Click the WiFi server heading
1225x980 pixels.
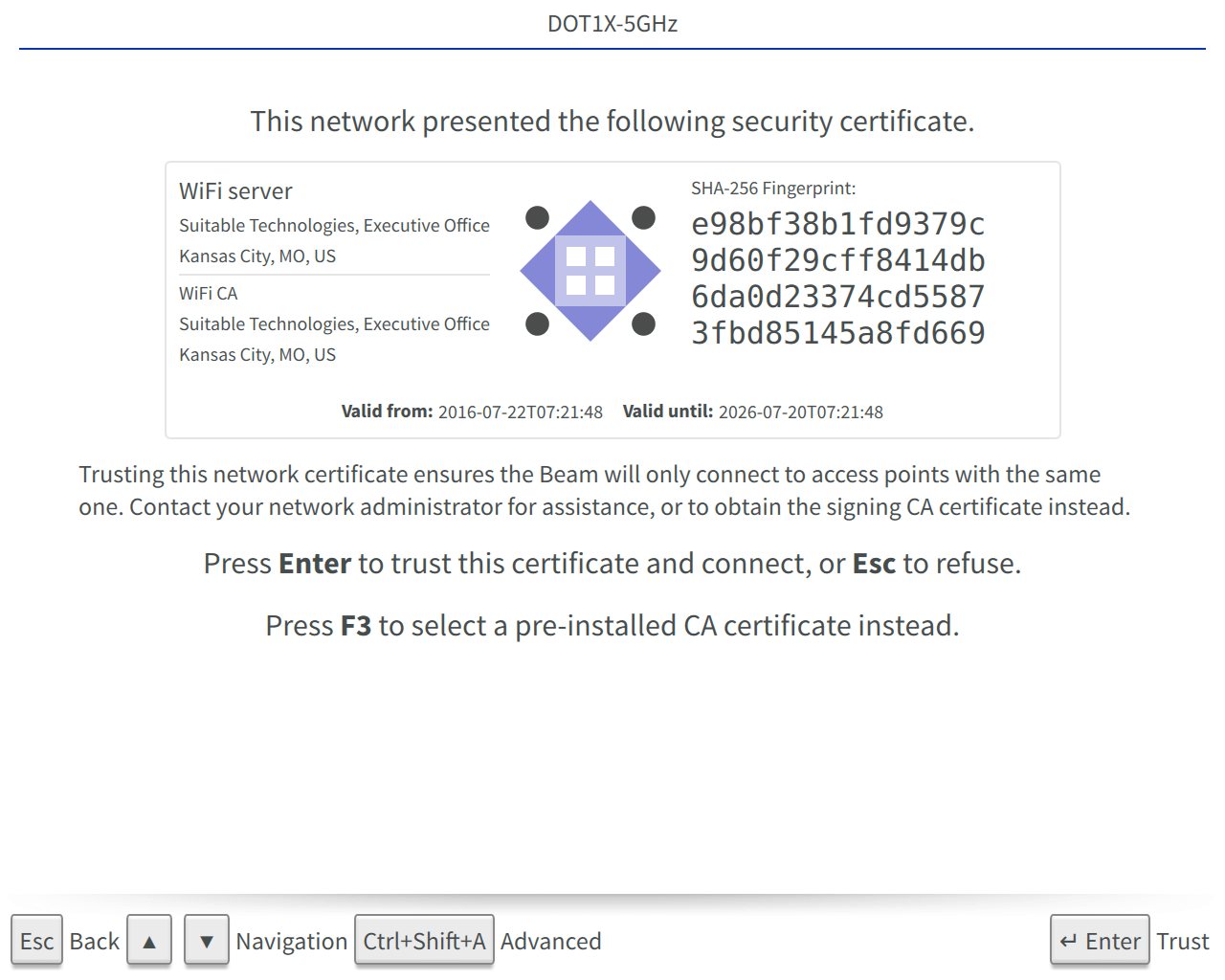point(235,191)
